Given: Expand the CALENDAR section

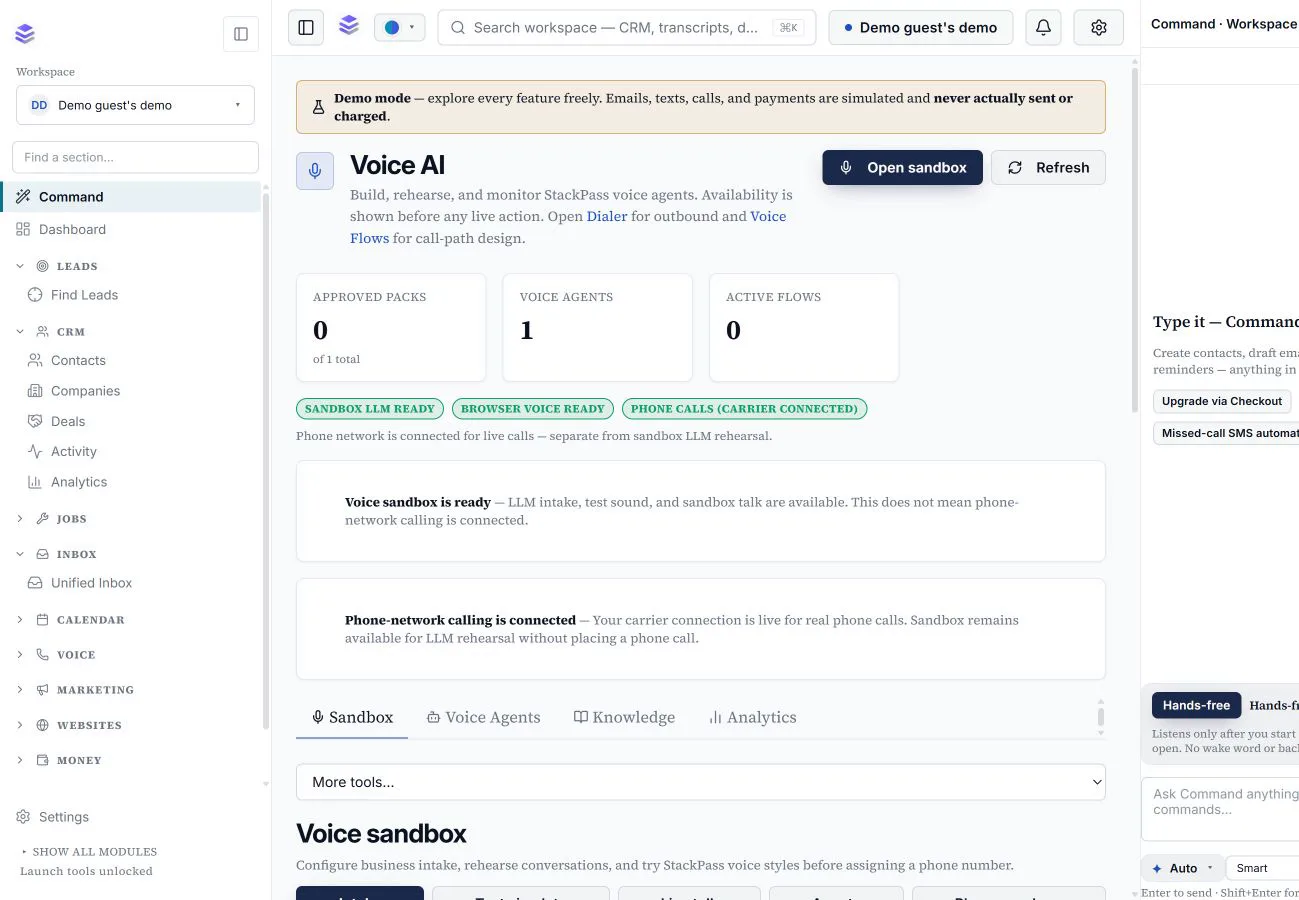Looking at the screenshot, I should point(20,620).
